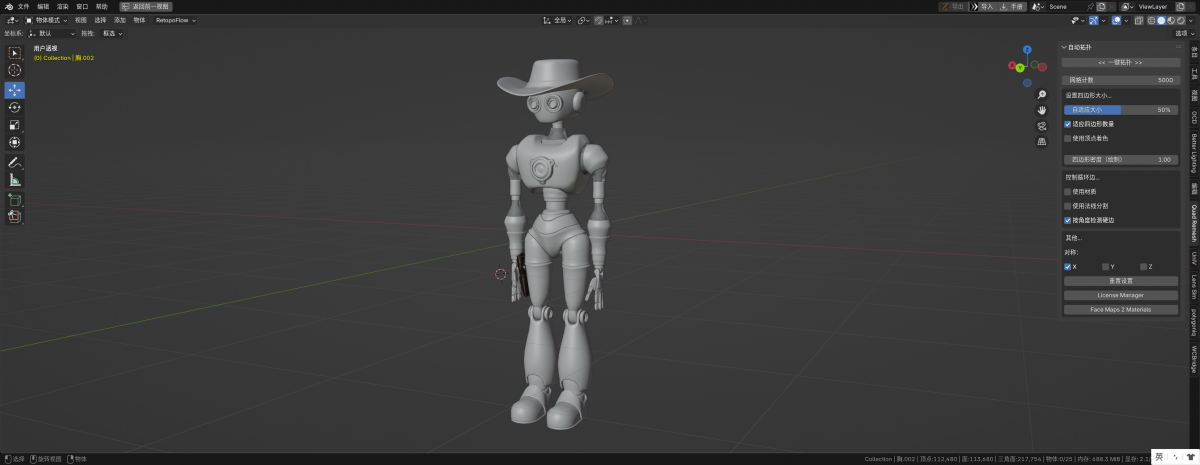Select solid viewport shading
The width and height of the screenshot is (1200, 465).
tap(1161, 20)
